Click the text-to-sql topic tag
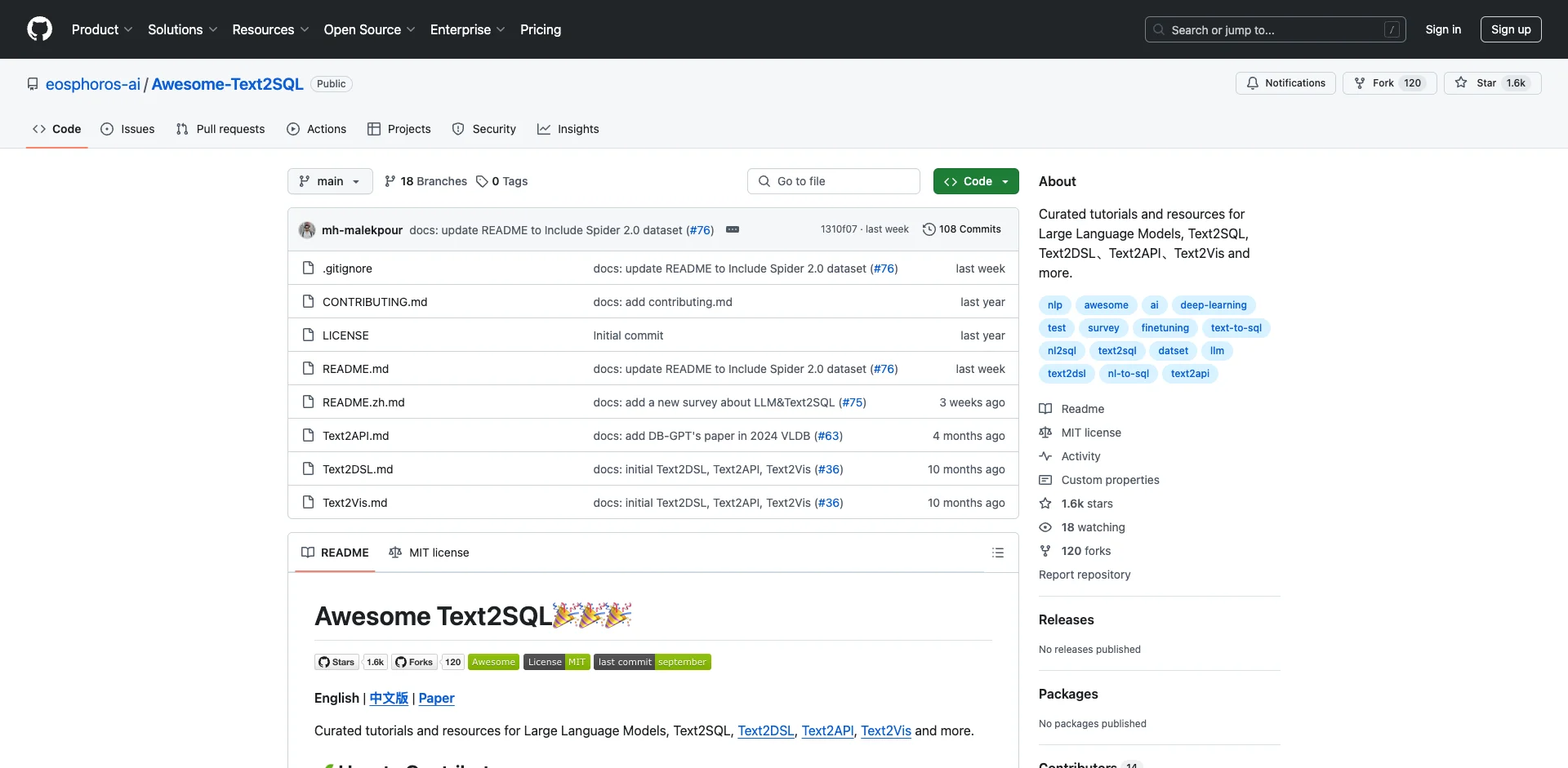 1236,328
